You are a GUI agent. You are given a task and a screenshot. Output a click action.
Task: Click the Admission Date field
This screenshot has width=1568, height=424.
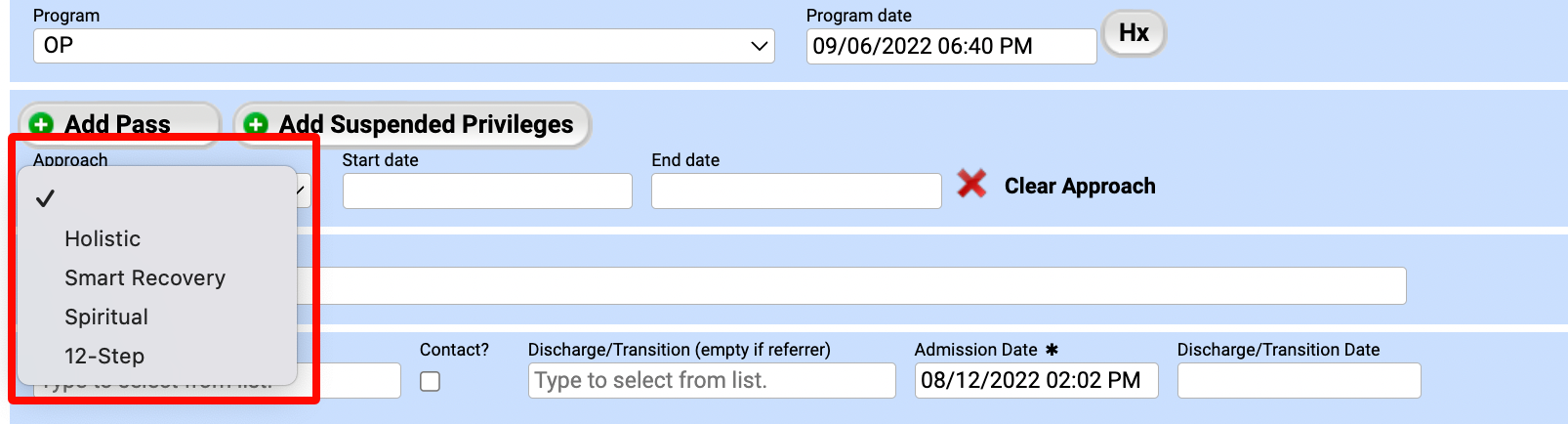tap(1035, 380)
